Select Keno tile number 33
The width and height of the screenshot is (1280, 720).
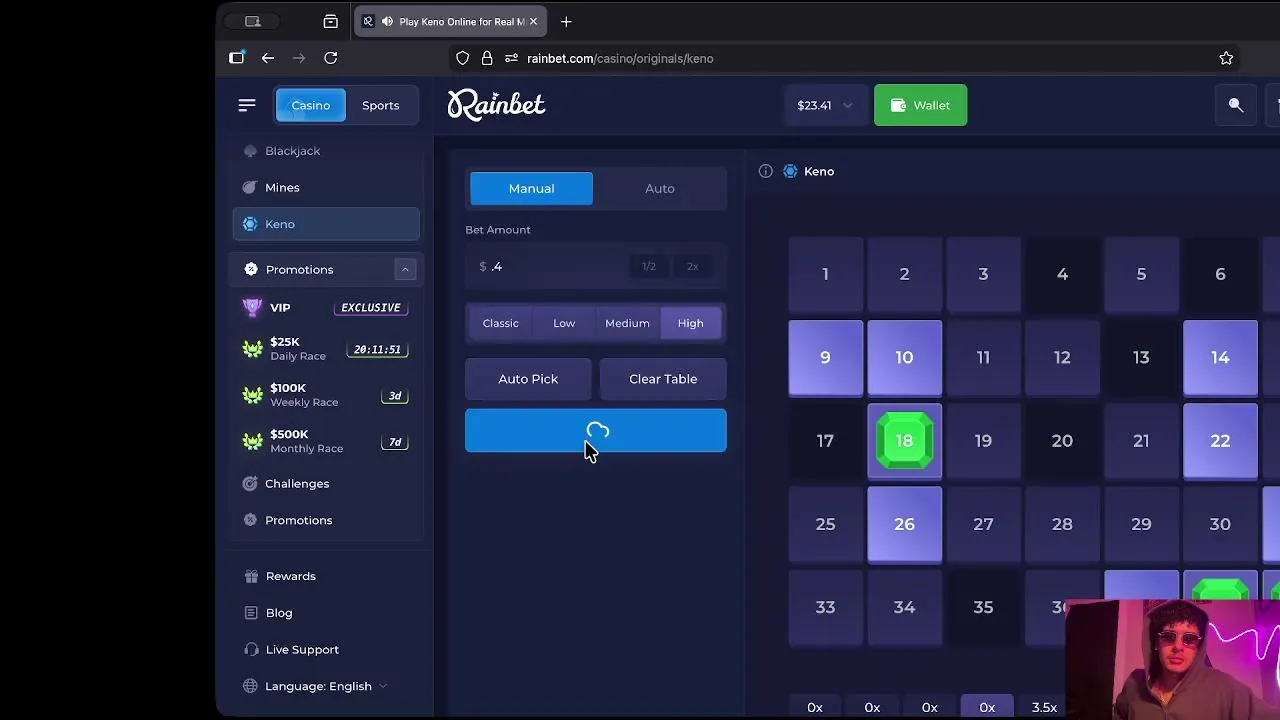click(825, 607)
